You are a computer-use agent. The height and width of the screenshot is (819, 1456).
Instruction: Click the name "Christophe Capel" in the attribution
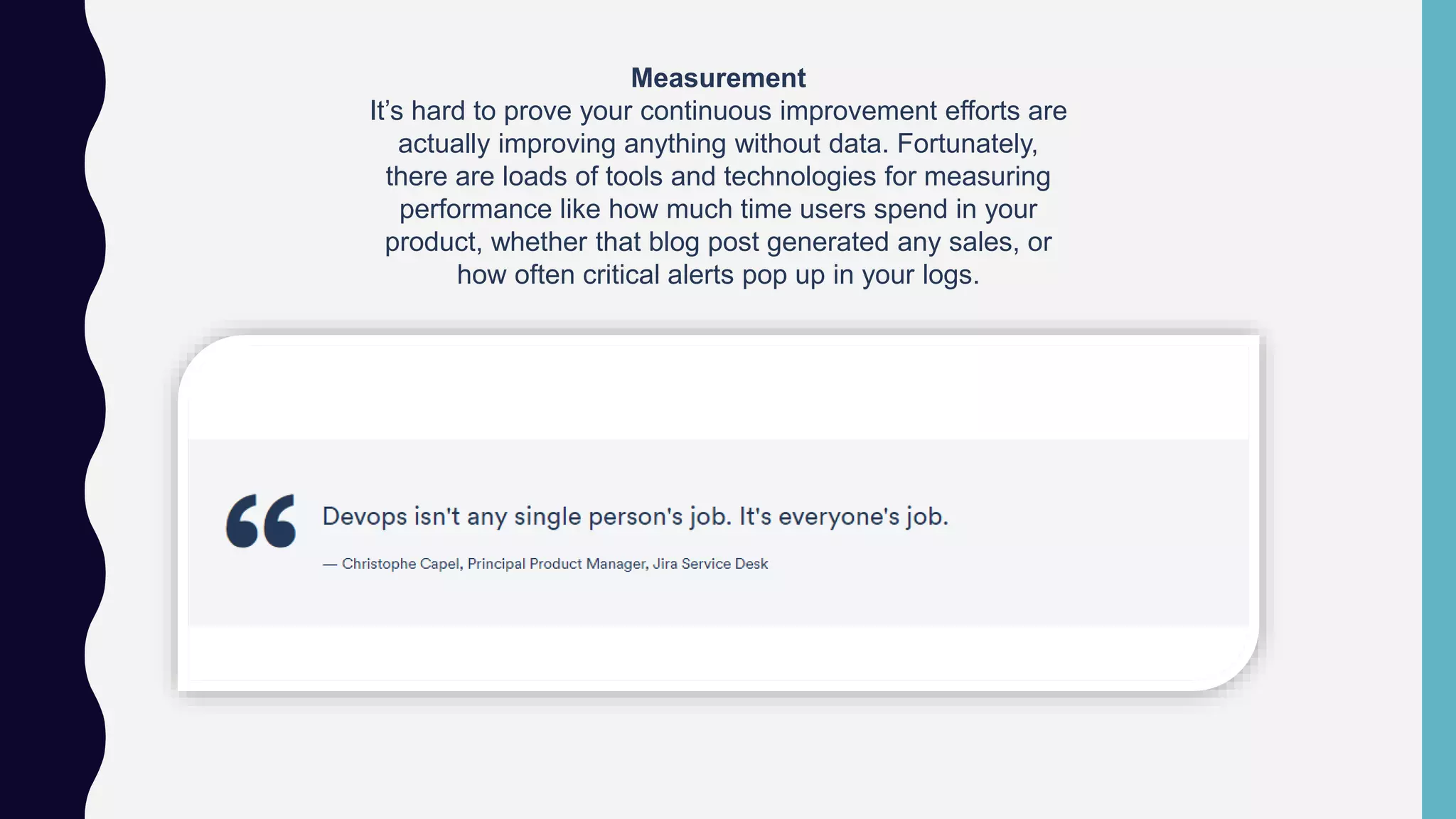[402, 564]
